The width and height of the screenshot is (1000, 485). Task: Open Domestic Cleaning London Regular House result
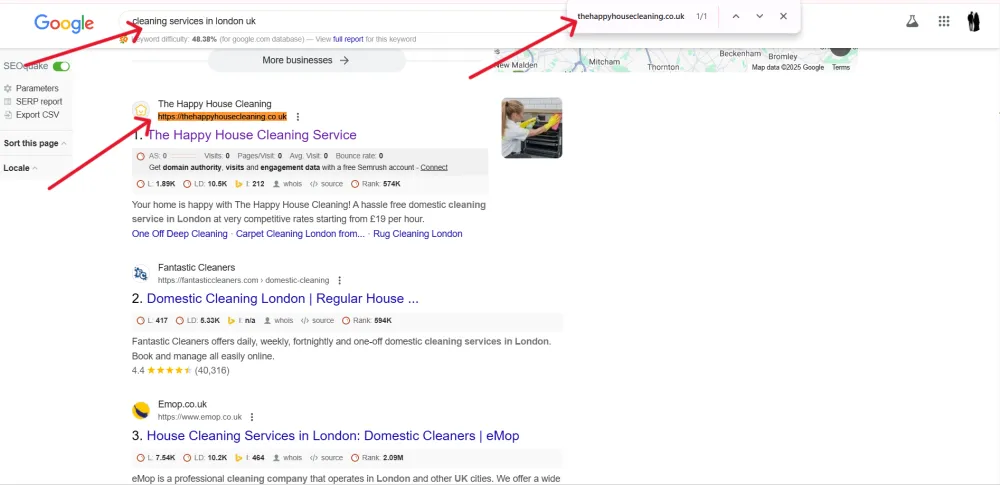(283, 299)
